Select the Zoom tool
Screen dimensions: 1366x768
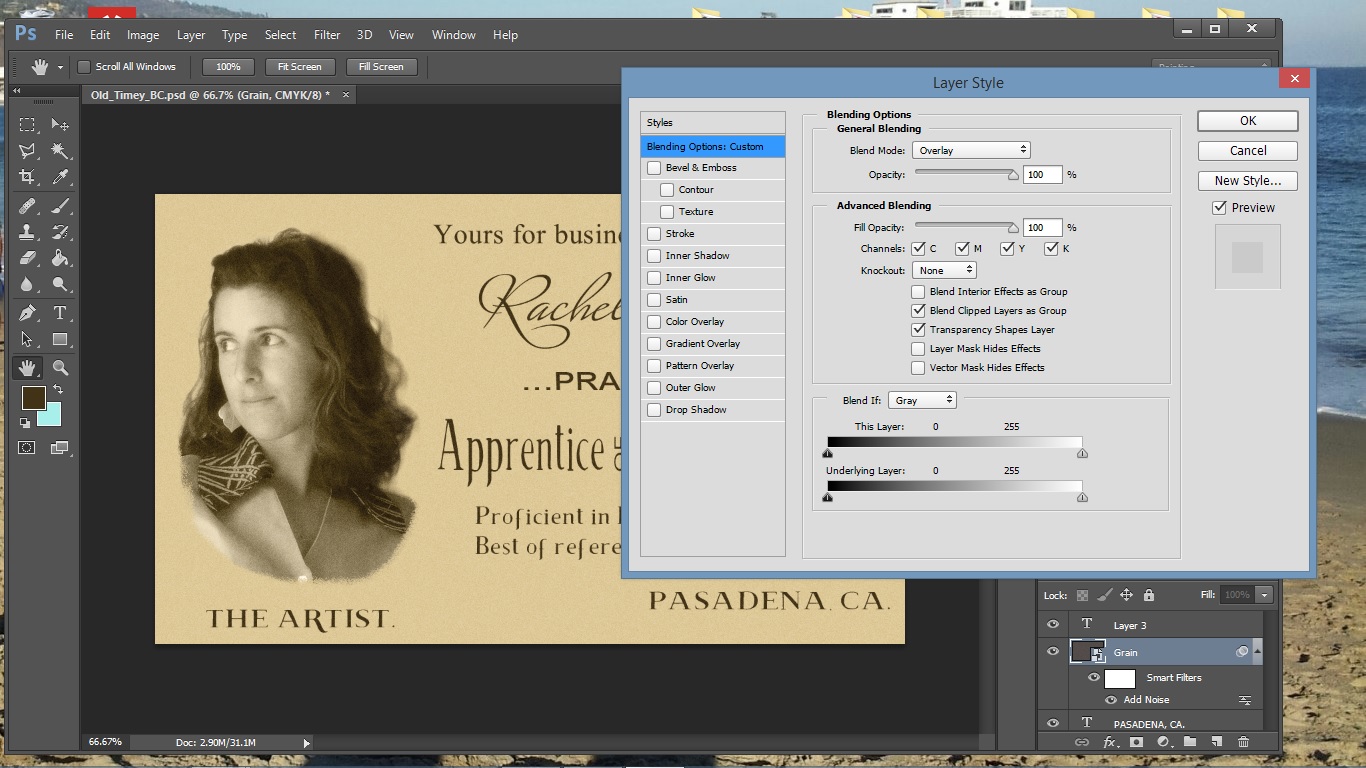pyautogui.click(x=60, y=368)
